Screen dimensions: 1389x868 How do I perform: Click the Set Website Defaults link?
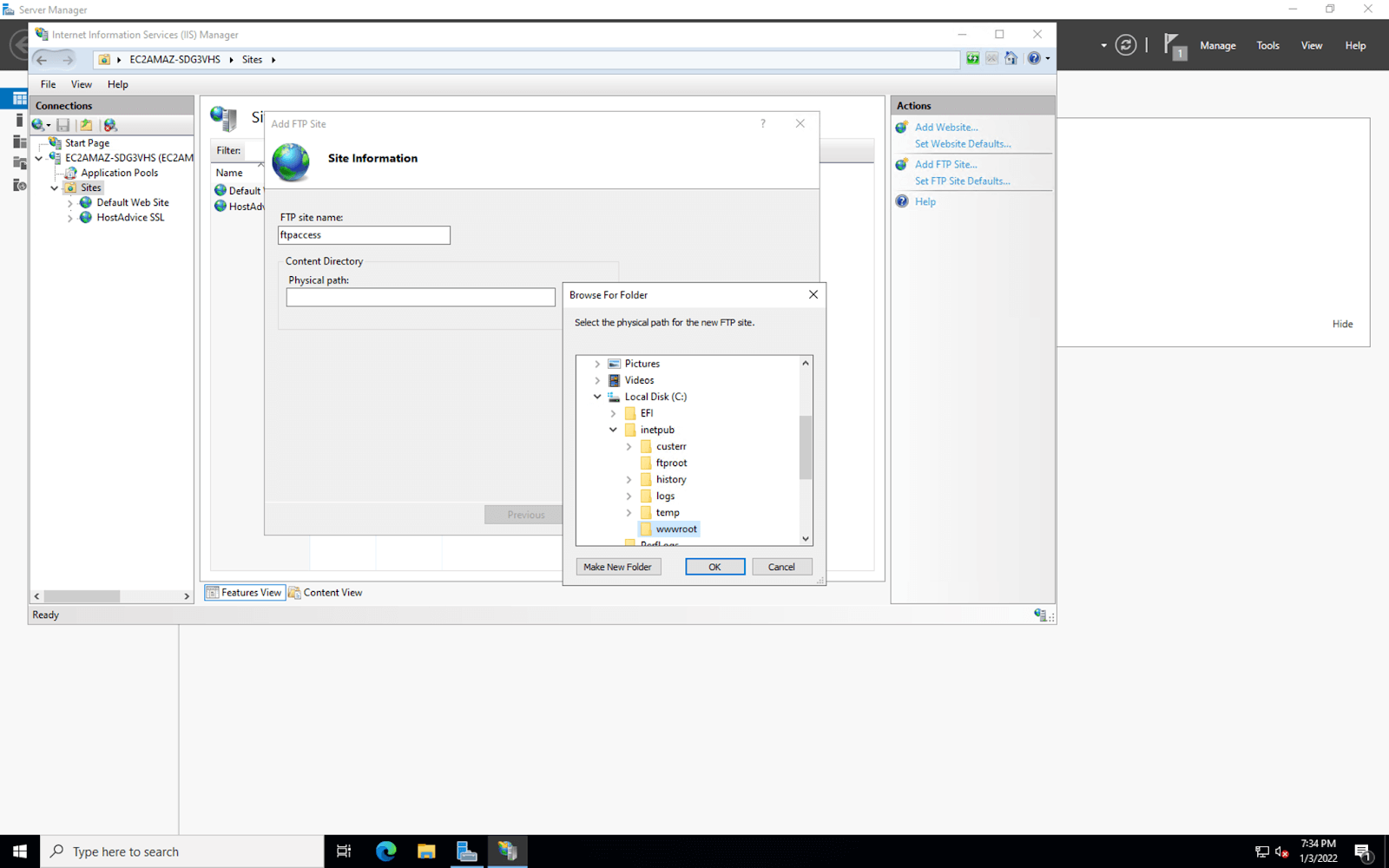tap(963, 144)
